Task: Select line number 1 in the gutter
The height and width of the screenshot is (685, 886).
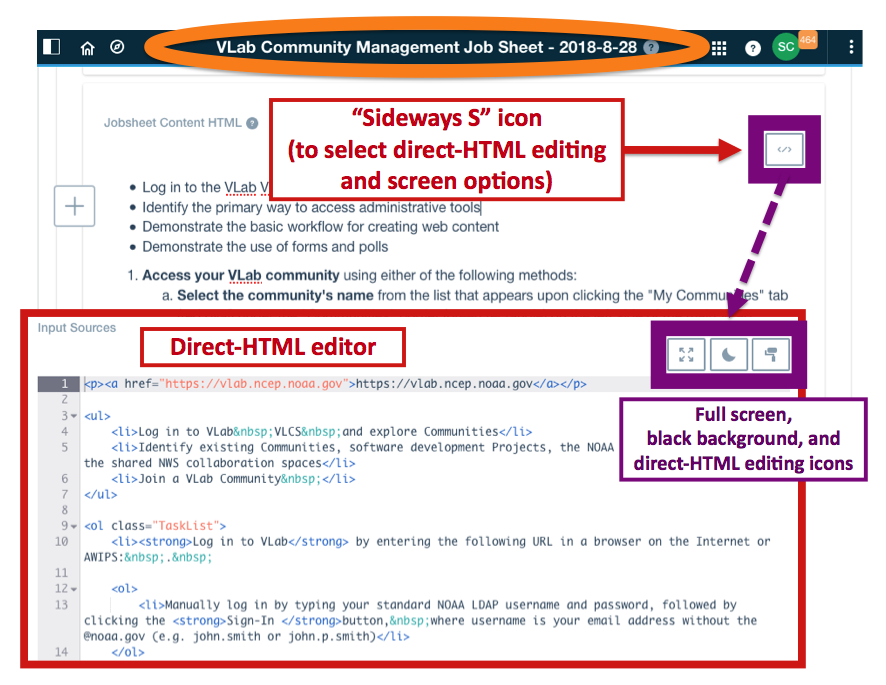Action: coord(64,384)
